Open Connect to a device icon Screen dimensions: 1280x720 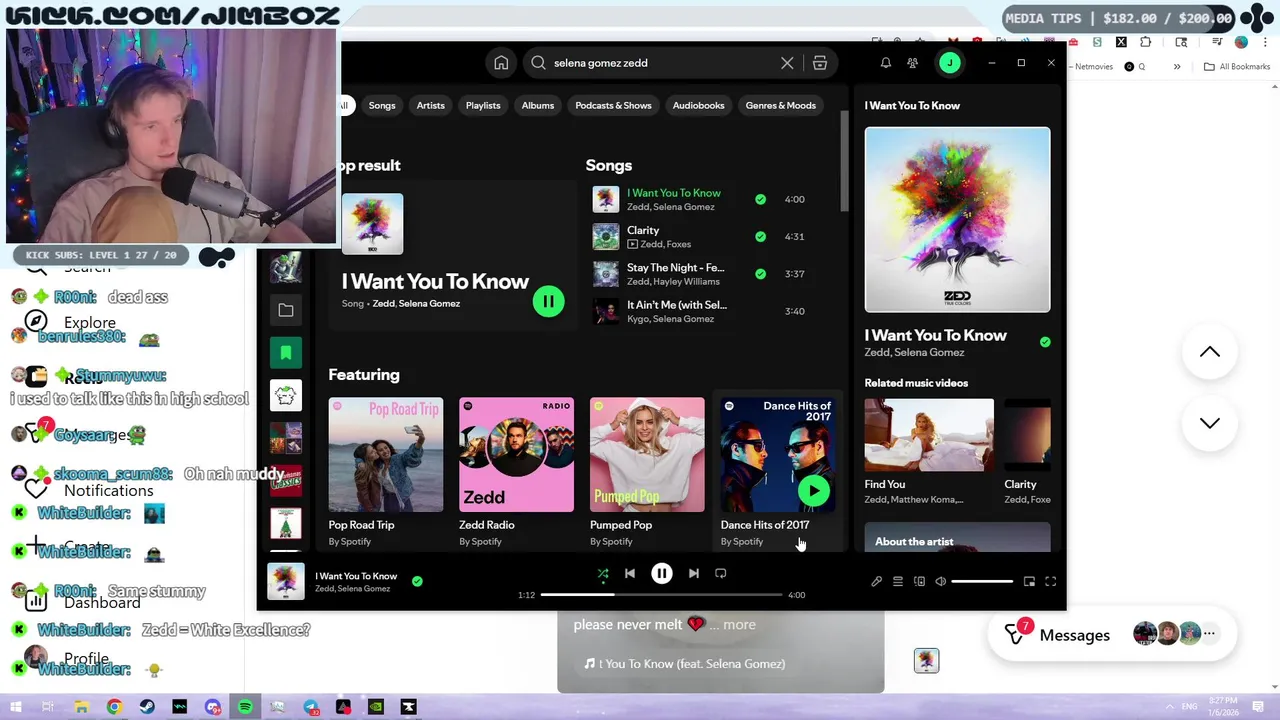pyautogui.click(x=919, y=581)
